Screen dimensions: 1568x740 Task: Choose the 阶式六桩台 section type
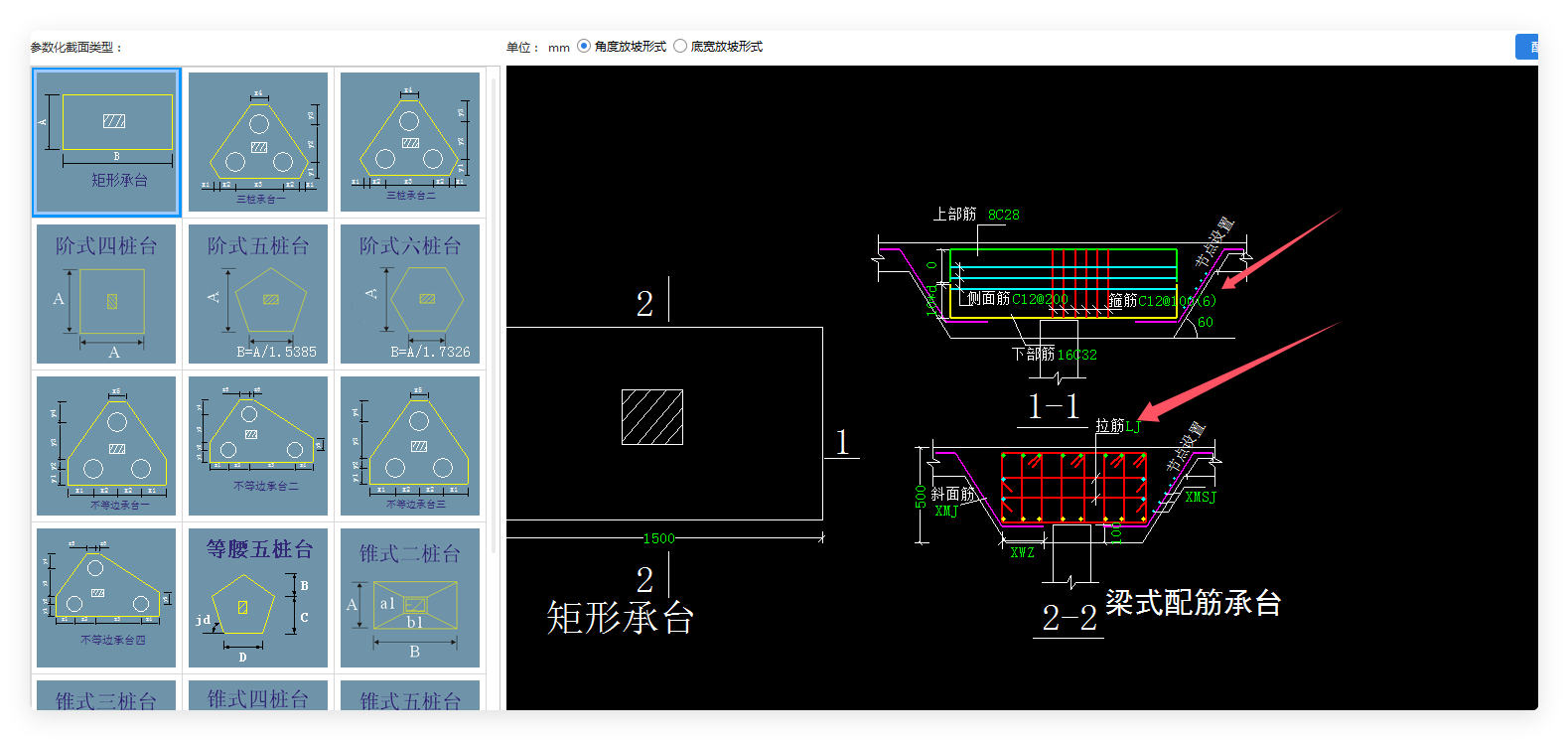pos(410,294)
